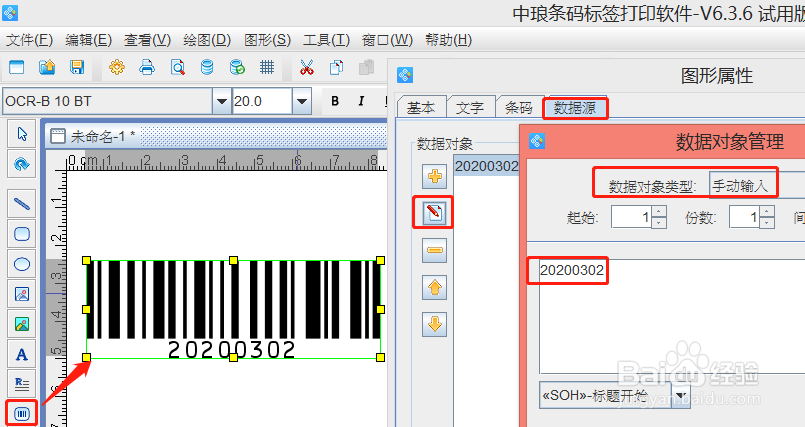Open the 窗口(W) menu

[387, 40]
